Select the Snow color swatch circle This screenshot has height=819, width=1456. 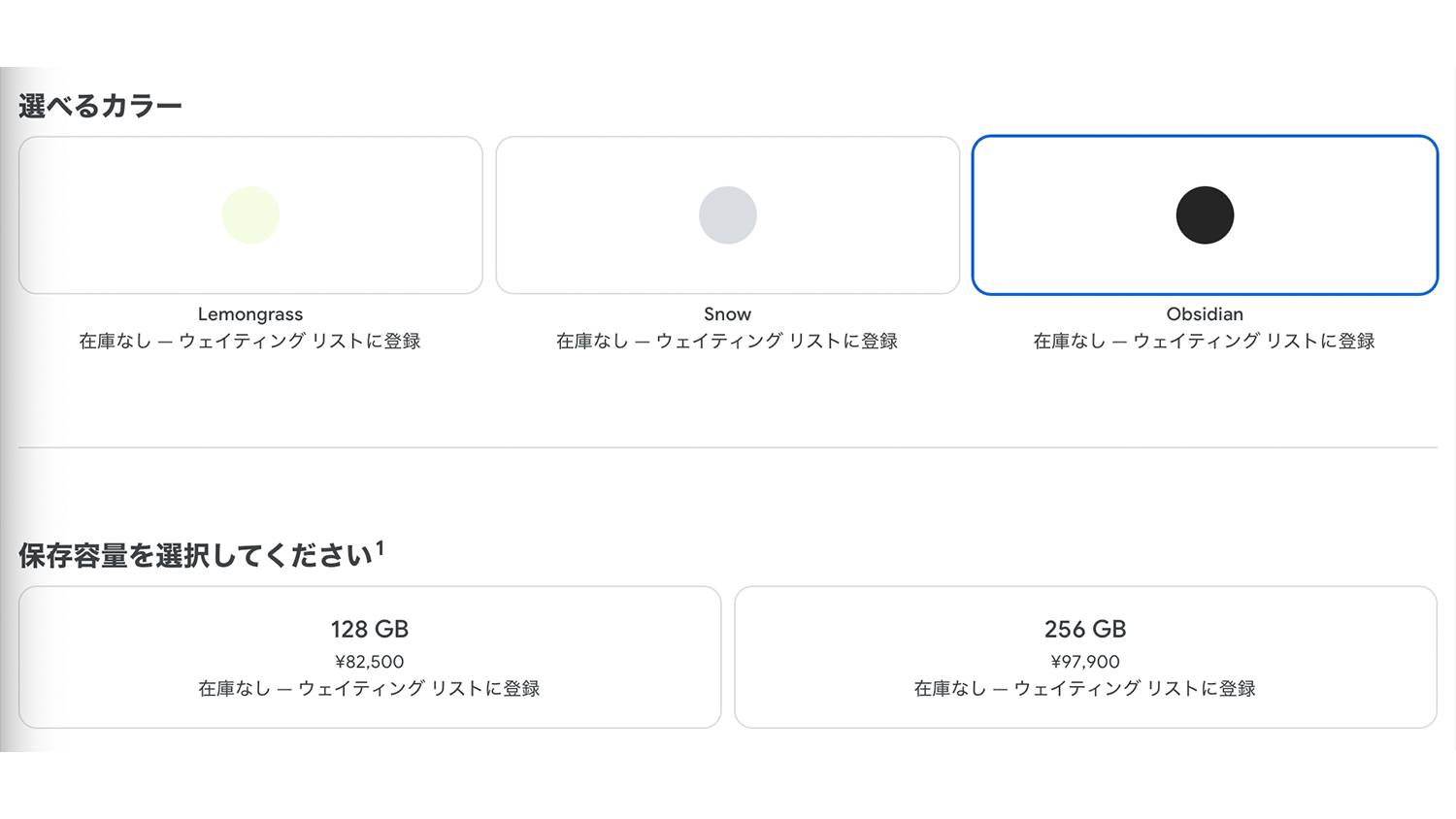[728, 215]
